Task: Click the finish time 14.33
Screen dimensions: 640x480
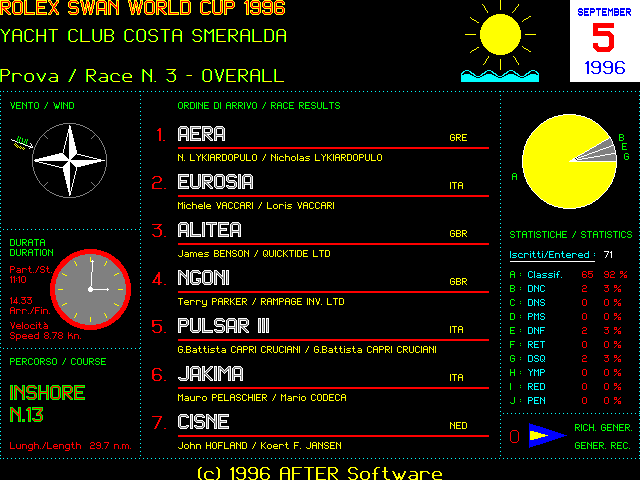Action: click(x=21, y=301)
